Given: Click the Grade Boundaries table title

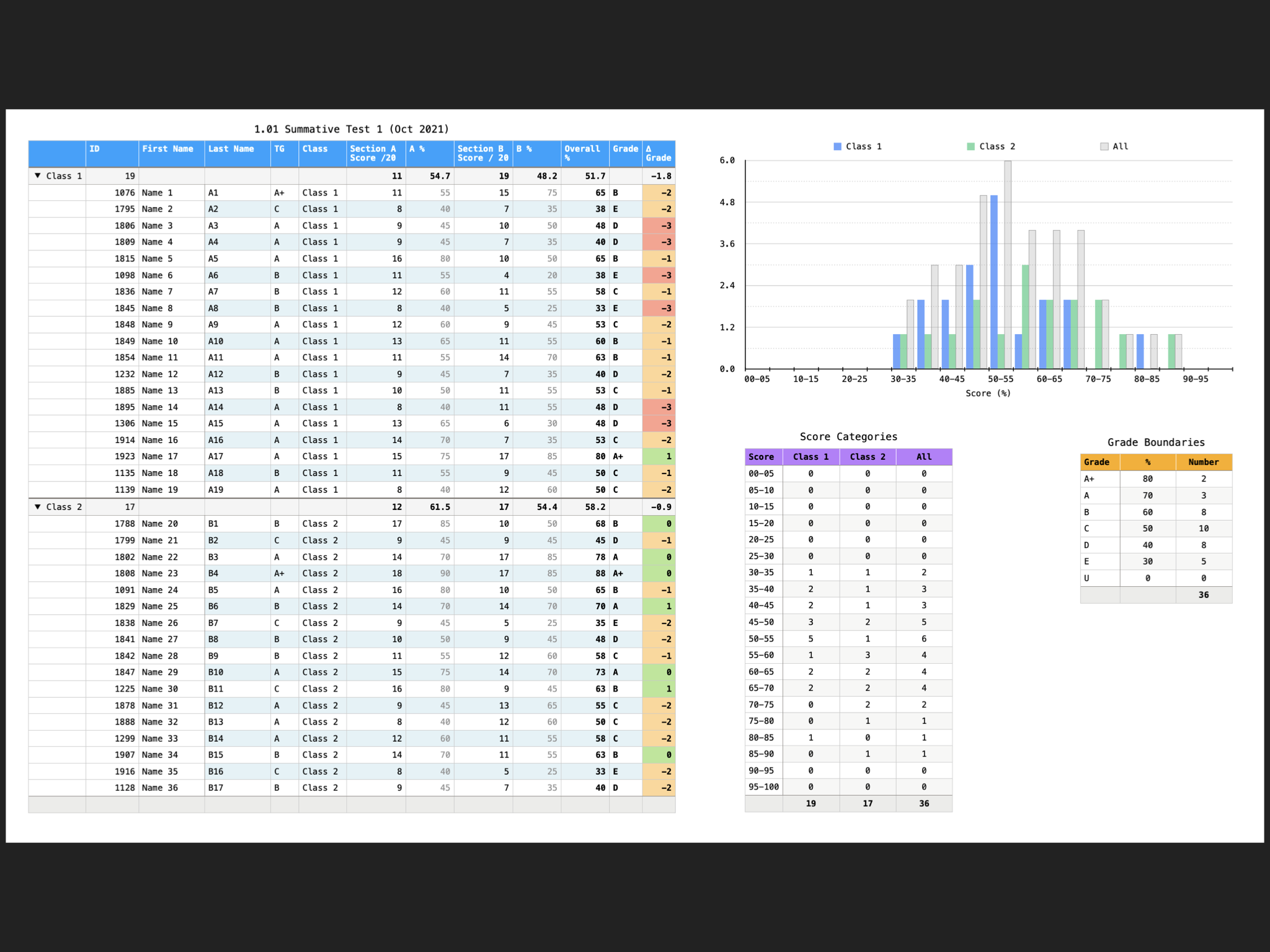Looking at the screenshot, I should (x=1155, y=443).
